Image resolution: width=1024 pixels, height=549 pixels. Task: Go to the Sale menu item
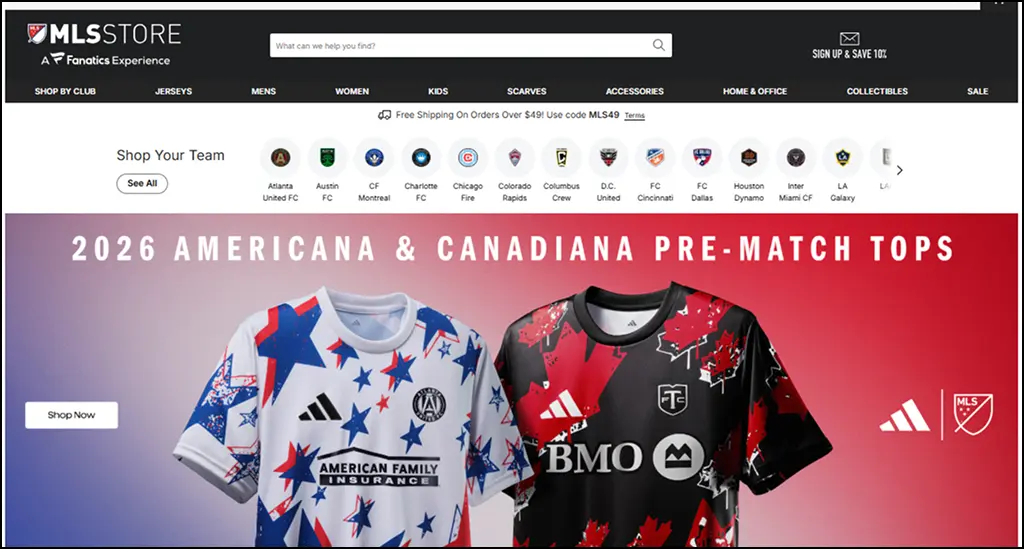[978, 91]
